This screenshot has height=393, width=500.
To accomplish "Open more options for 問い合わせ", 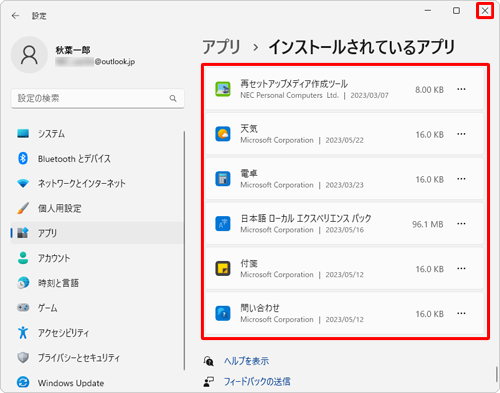I will pos(461,313).
